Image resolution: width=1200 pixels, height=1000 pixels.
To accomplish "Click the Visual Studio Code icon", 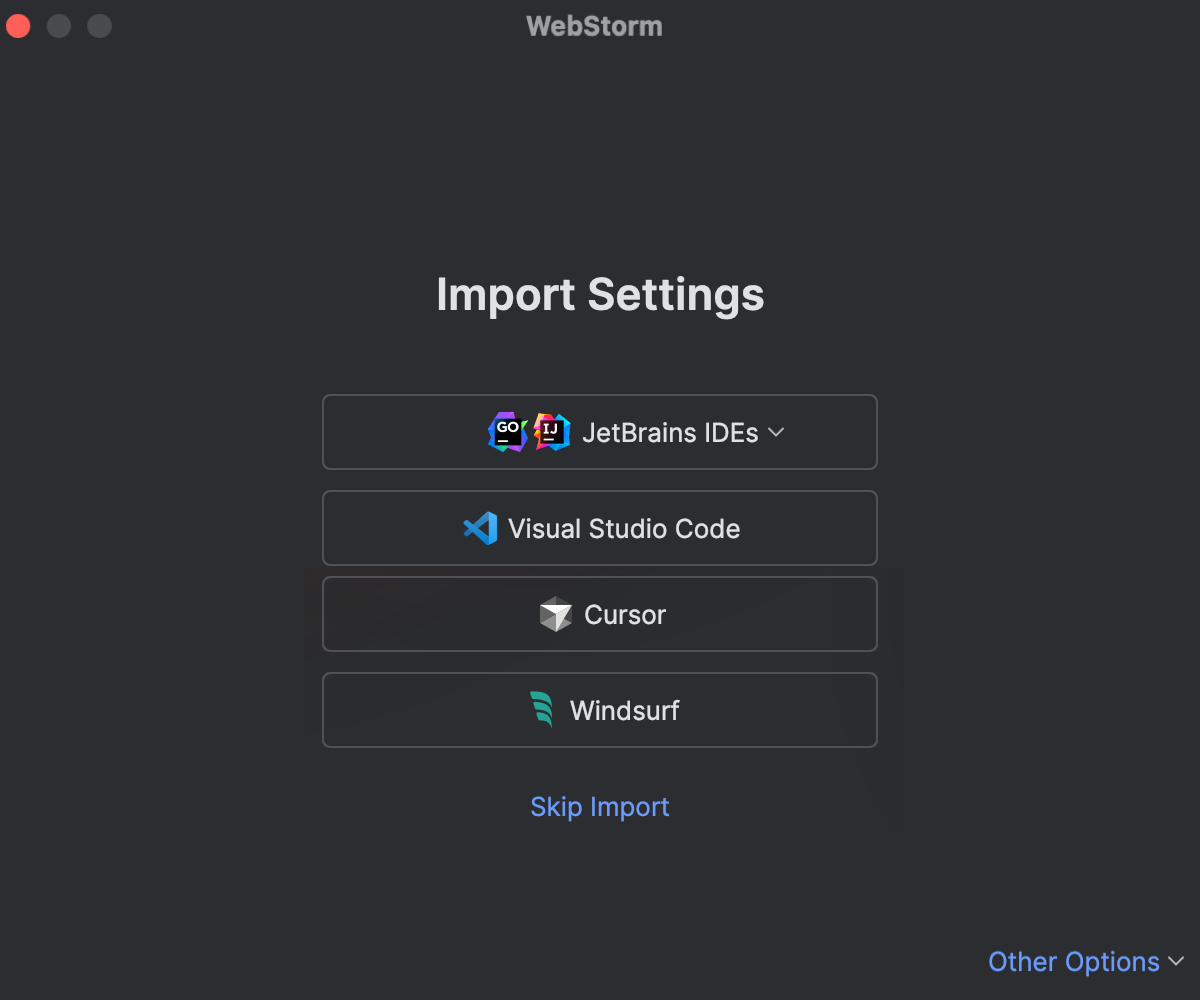I will pos(483,528).
